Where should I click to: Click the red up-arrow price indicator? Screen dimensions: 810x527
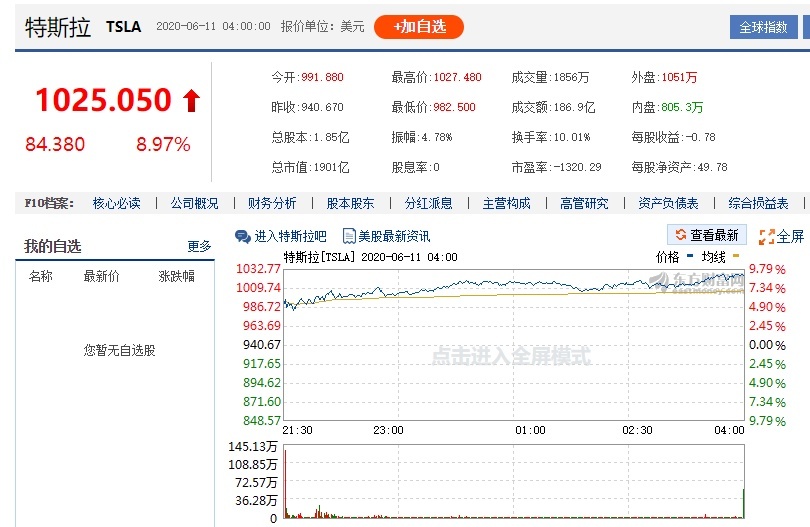(191, 100)
